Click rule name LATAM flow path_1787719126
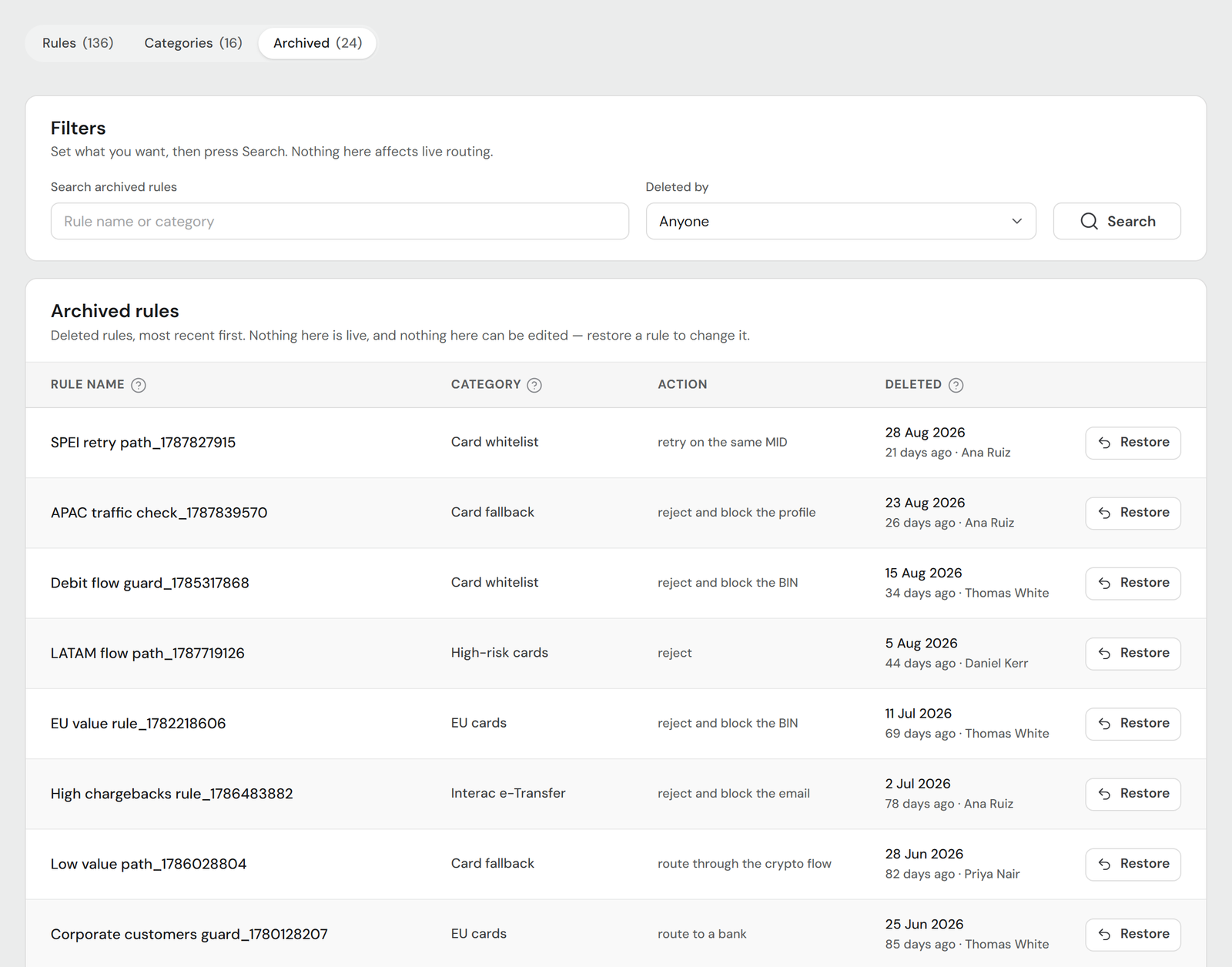This screenshot has width=1232, height=967. [148, 654]
